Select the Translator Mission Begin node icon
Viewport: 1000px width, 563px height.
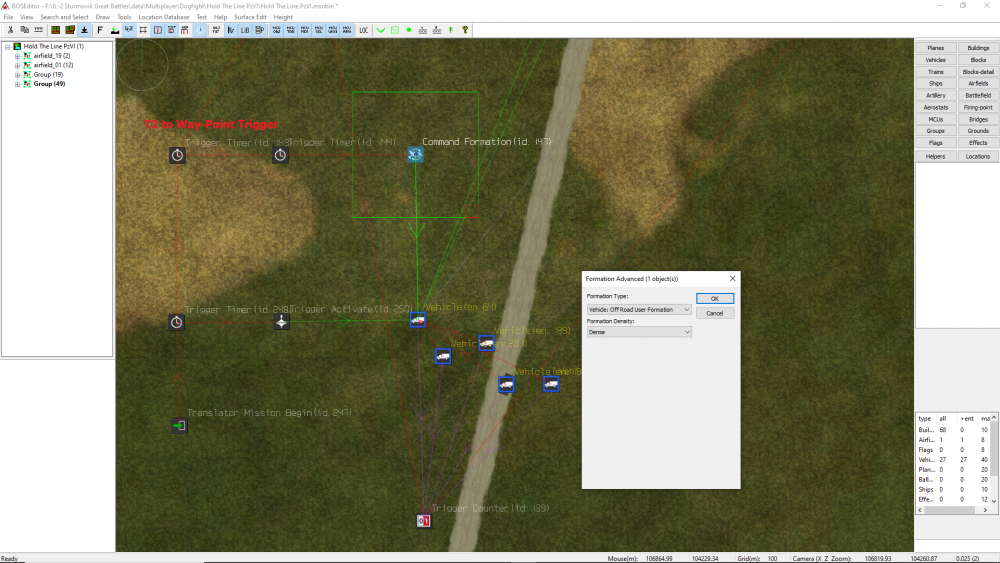[179, 425]
